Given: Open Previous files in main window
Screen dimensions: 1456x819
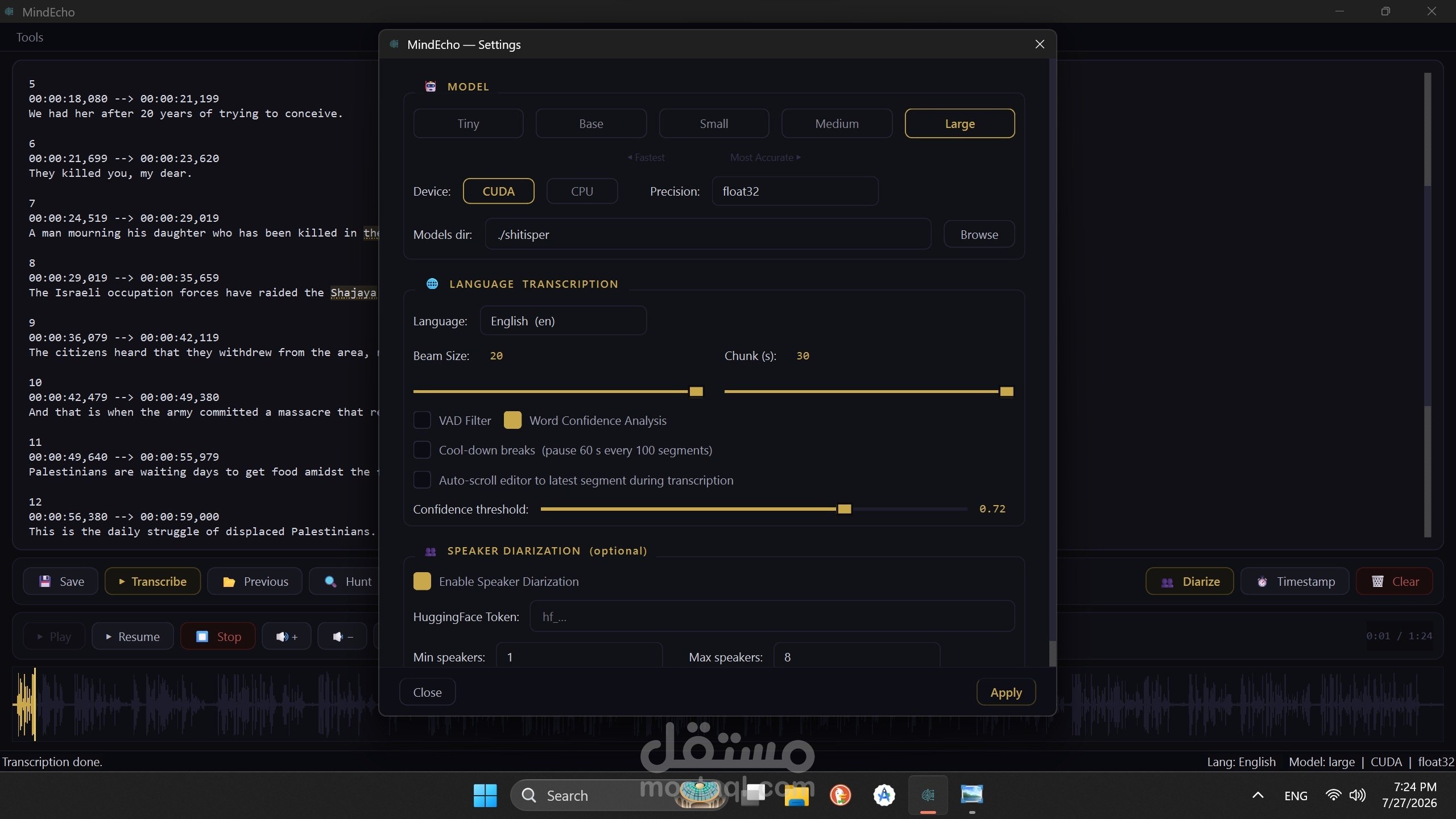Looking at the screenshot, I should point(255,581).
